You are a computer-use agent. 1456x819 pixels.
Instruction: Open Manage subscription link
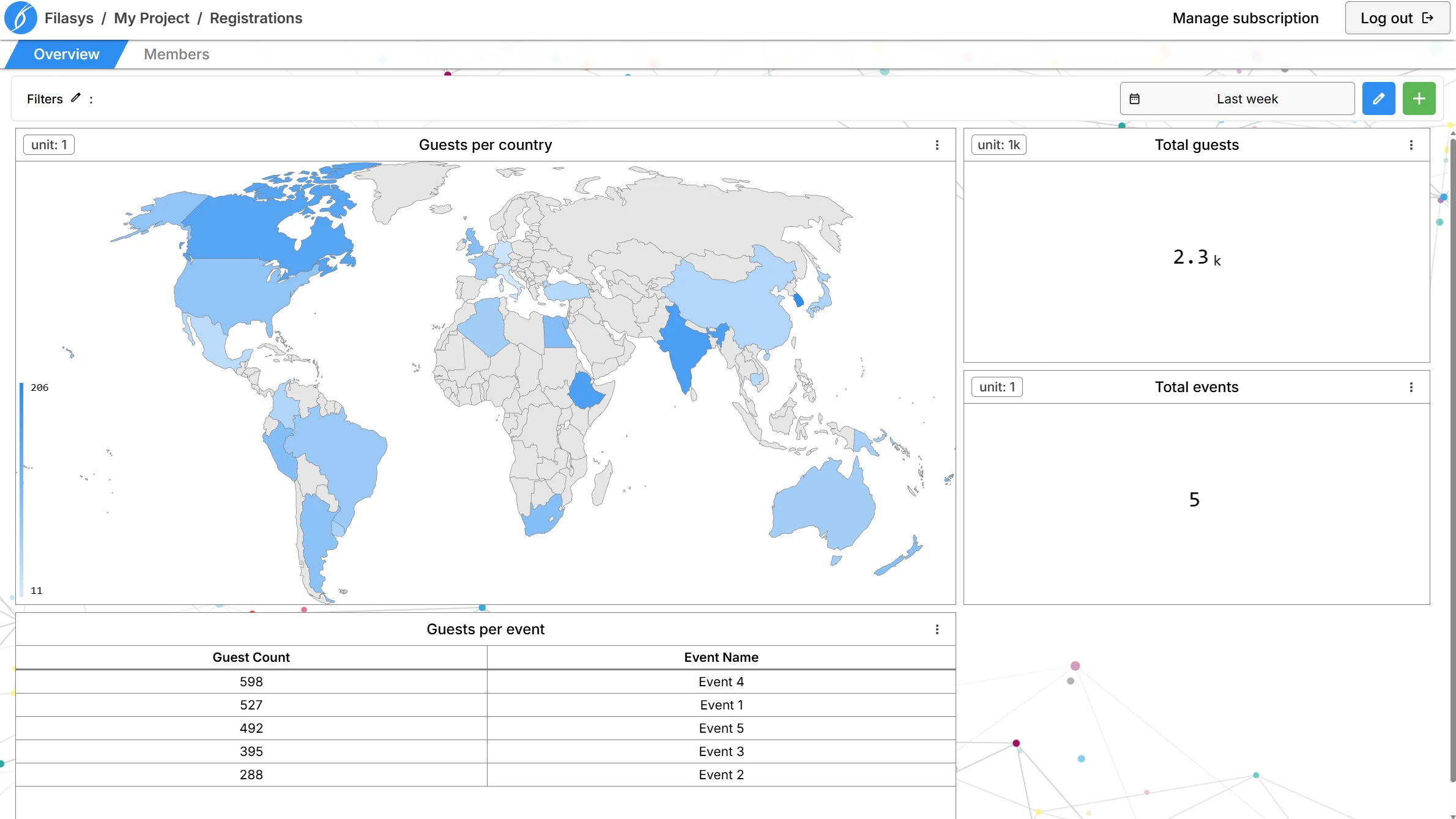click(x=1245, y=18)
